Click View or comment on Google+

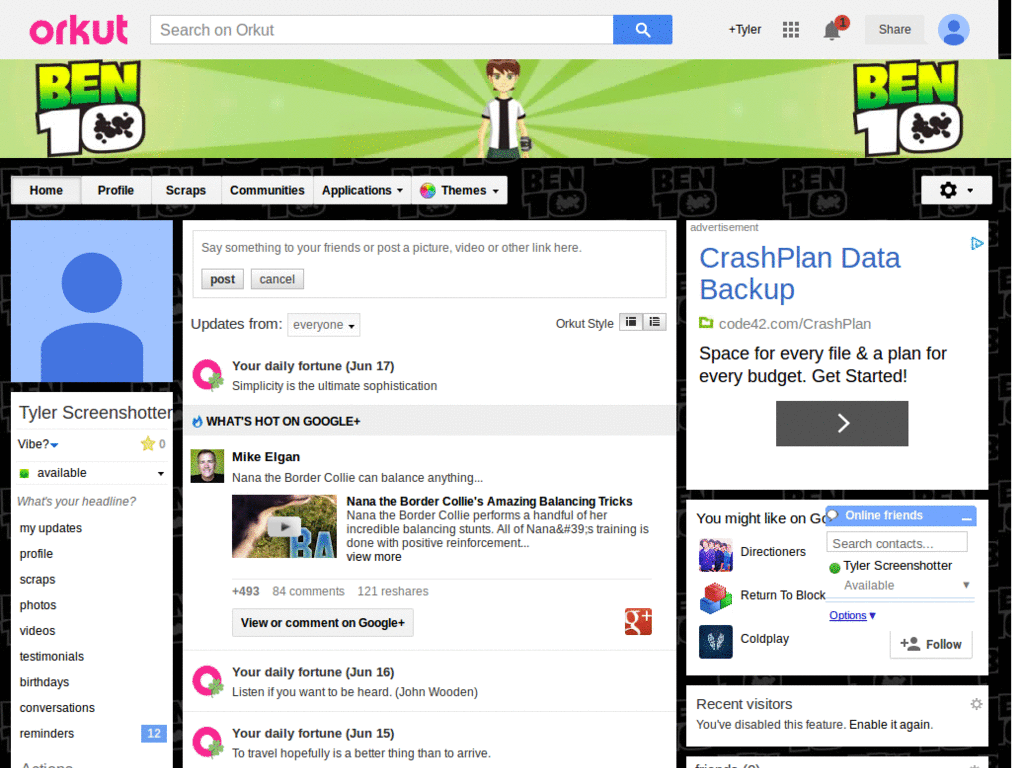click(x=323, y=622)
